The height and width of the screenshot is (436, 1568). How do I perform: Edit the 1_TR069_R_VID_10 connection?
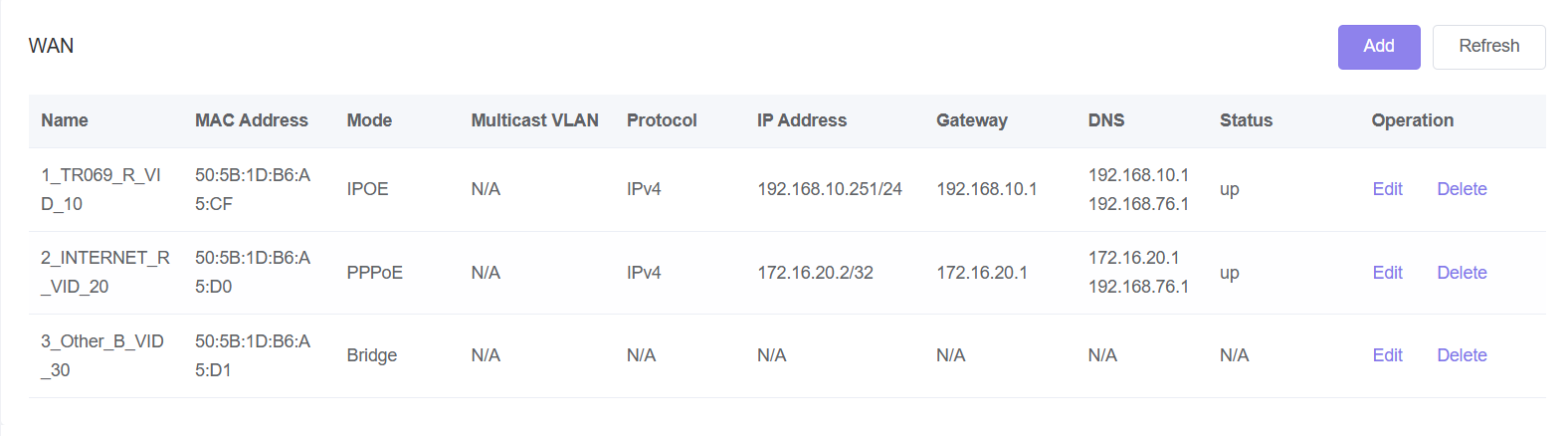point(1387,189)
